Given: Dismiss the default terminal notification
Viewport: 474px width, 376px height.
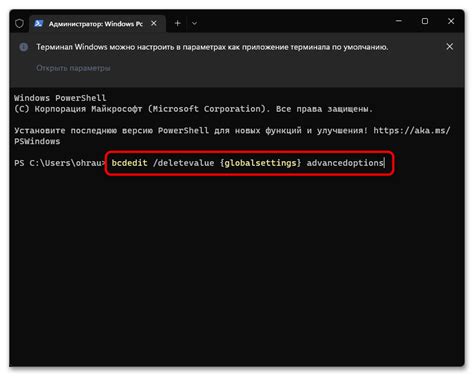Looking at the screenshot, I should tap(450, 47).
